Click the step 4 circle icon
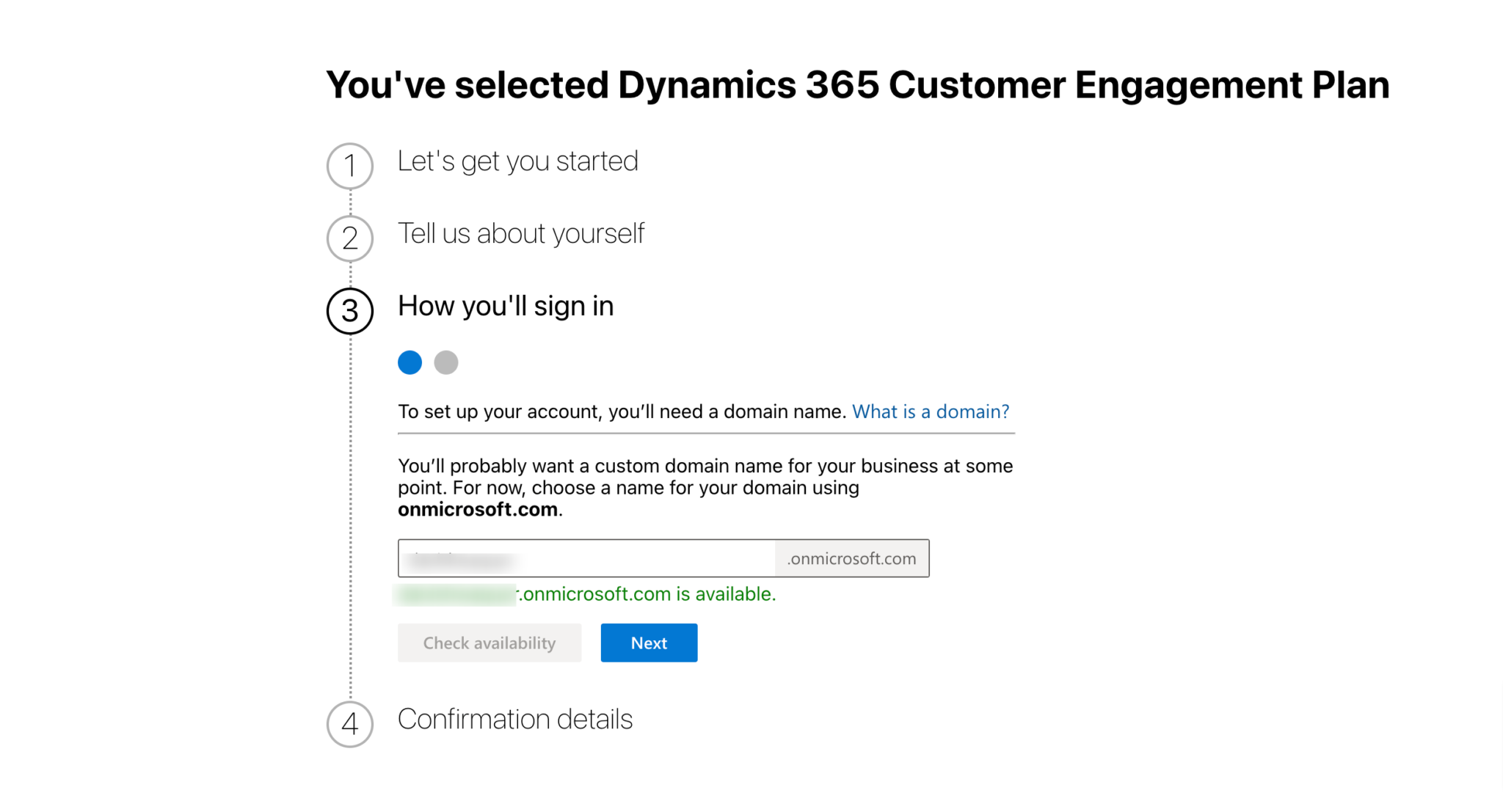 click(x=349, y=725)
